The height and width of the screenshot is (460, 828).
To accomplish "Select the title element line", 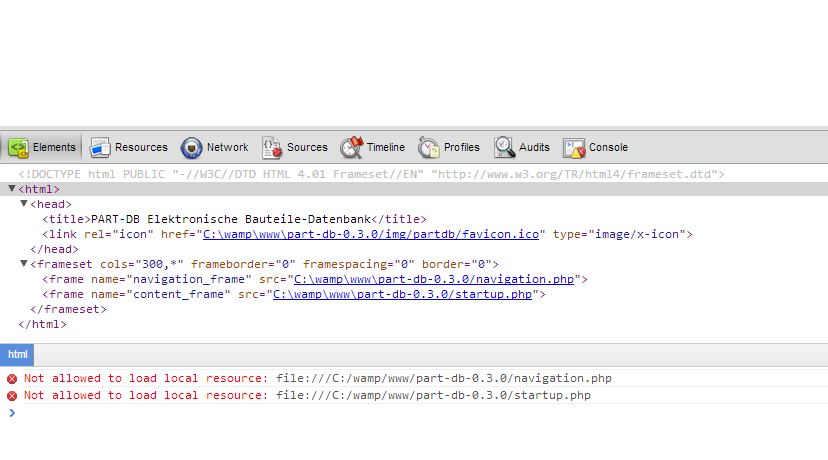I will (x=234, y=219).
